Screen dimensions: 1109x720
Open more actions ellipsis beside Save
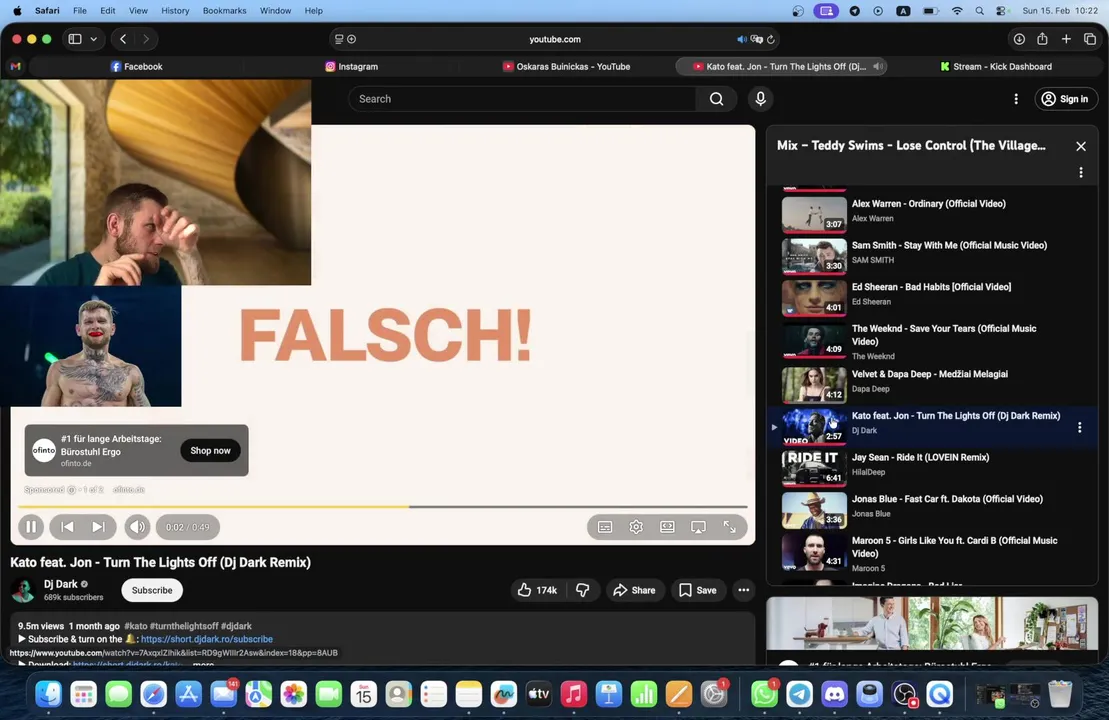(x=743, y=590)
